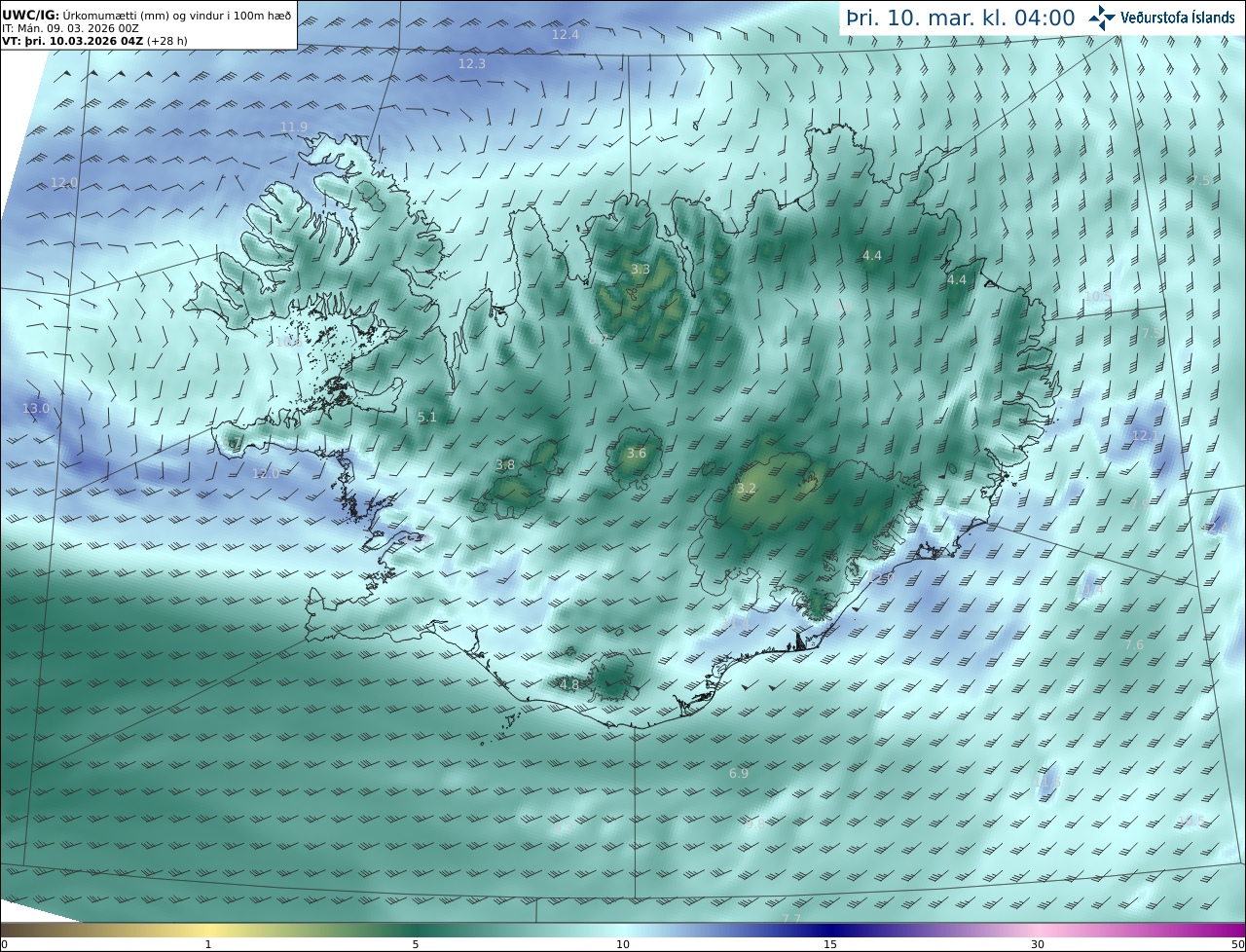The image size is (1246, 952).
Task: Click the 5.1 value label
Action: point(427,417)
